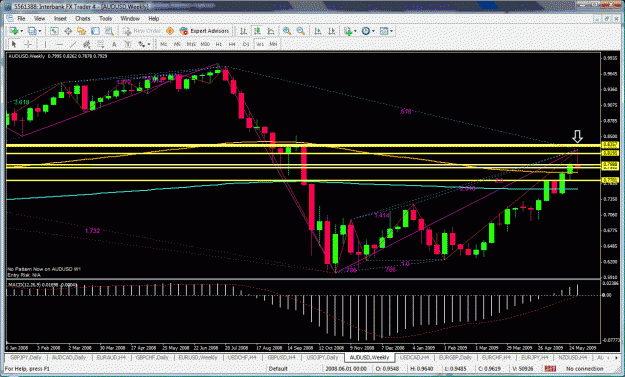Open the GBPJPY,Daily chart tab
Image resolution: width=625 pixels, height=377 pixels.
(x=26, y=357)
